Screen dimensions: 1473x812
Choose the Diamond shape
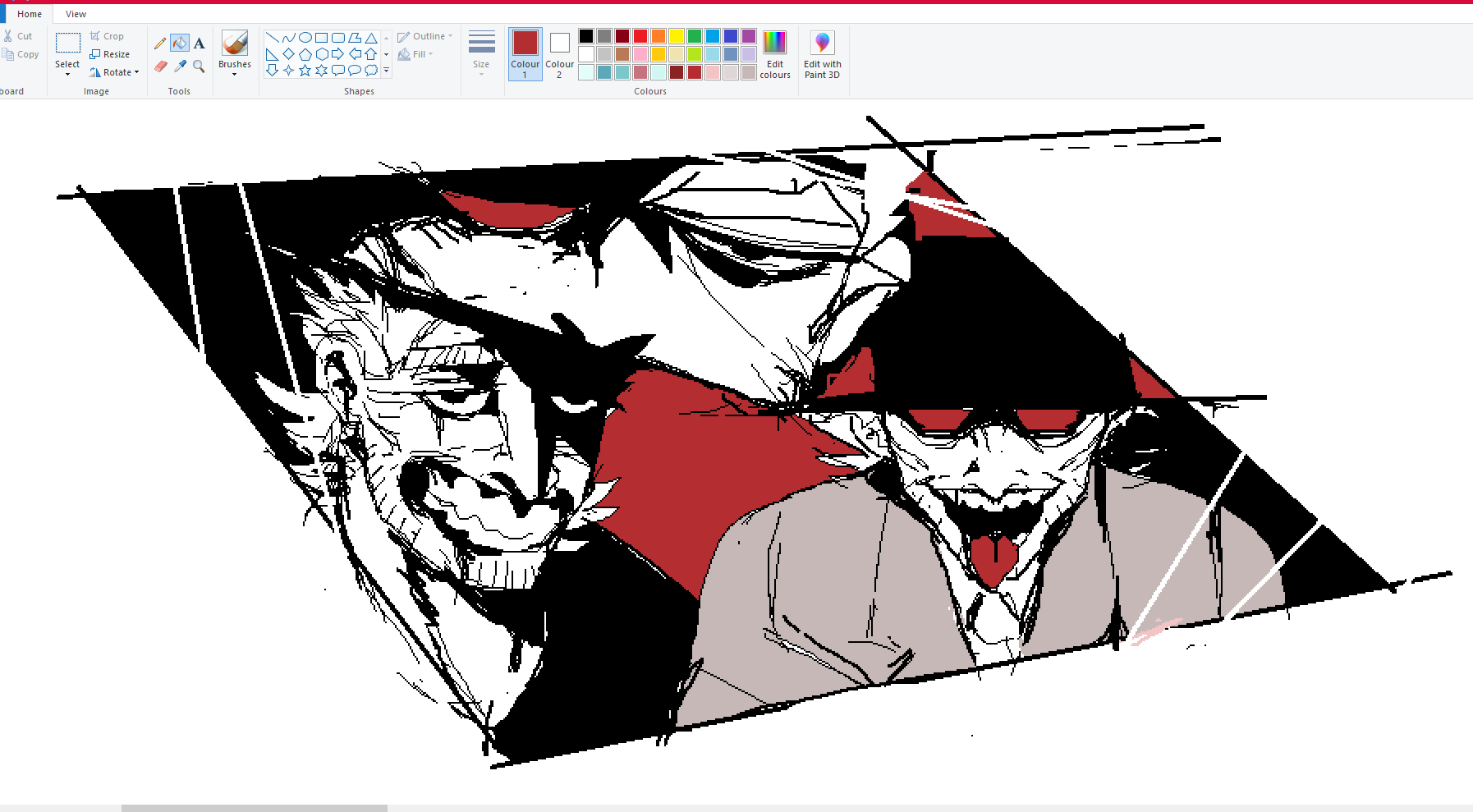[x=288, y=54]
